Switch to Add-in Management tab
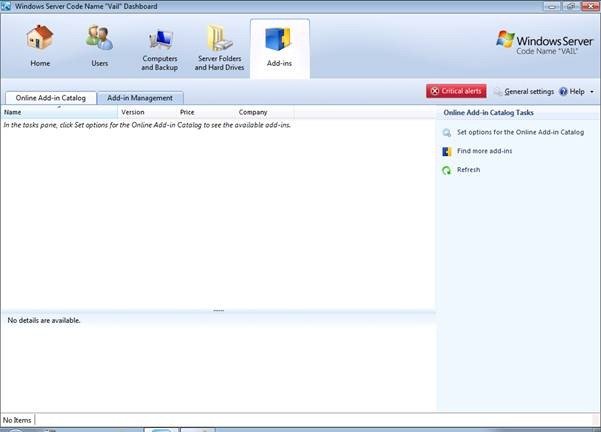 (140, 98)
